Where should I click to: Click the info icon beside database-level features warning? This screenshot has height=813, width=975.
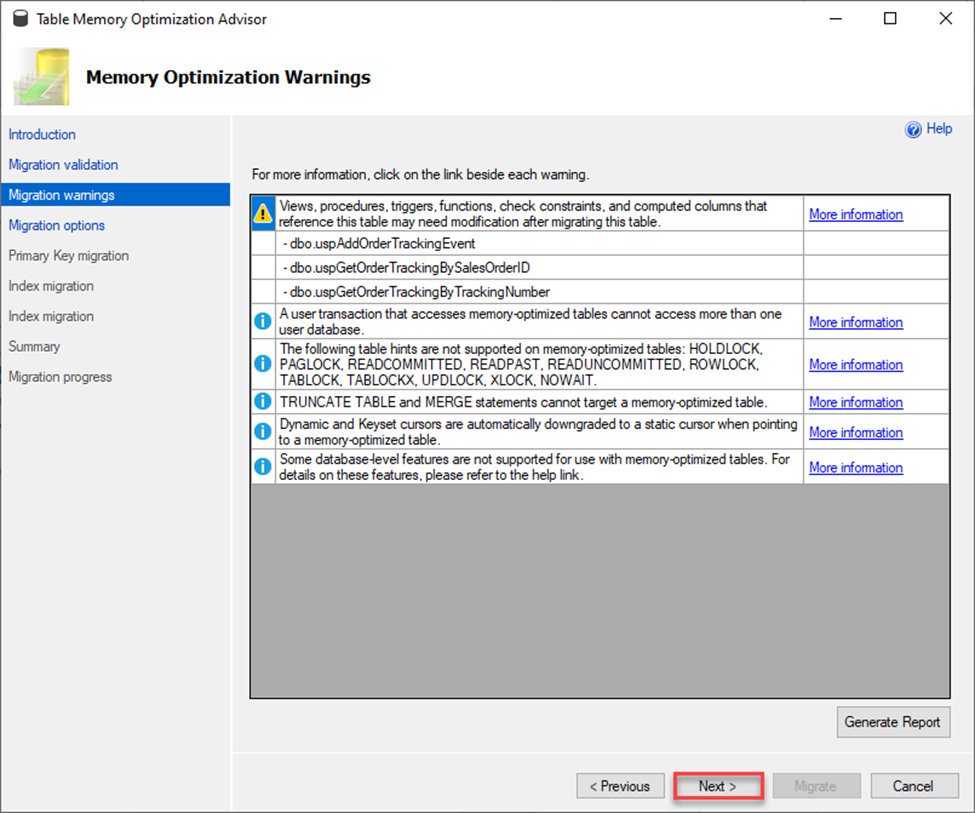point(263,466)
